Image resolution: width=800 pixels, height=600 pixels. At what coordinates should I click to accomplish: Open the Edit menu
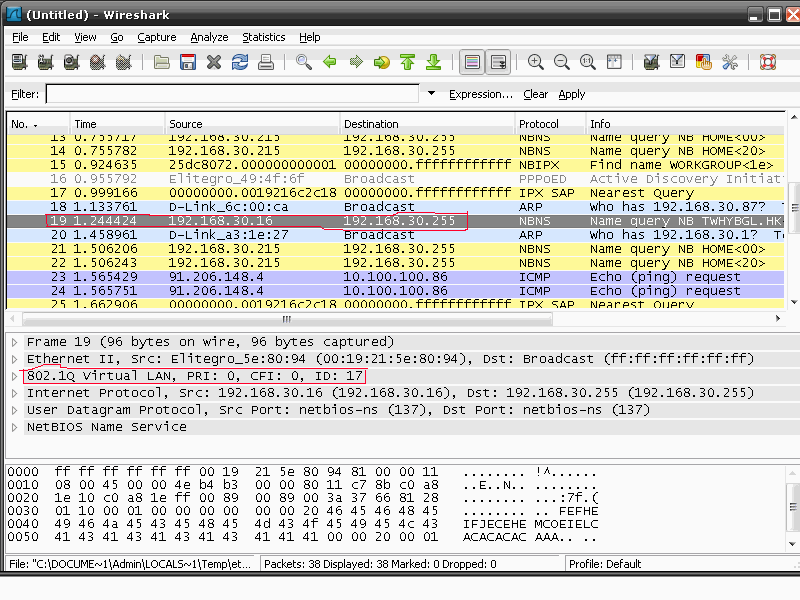pos(51,37)
